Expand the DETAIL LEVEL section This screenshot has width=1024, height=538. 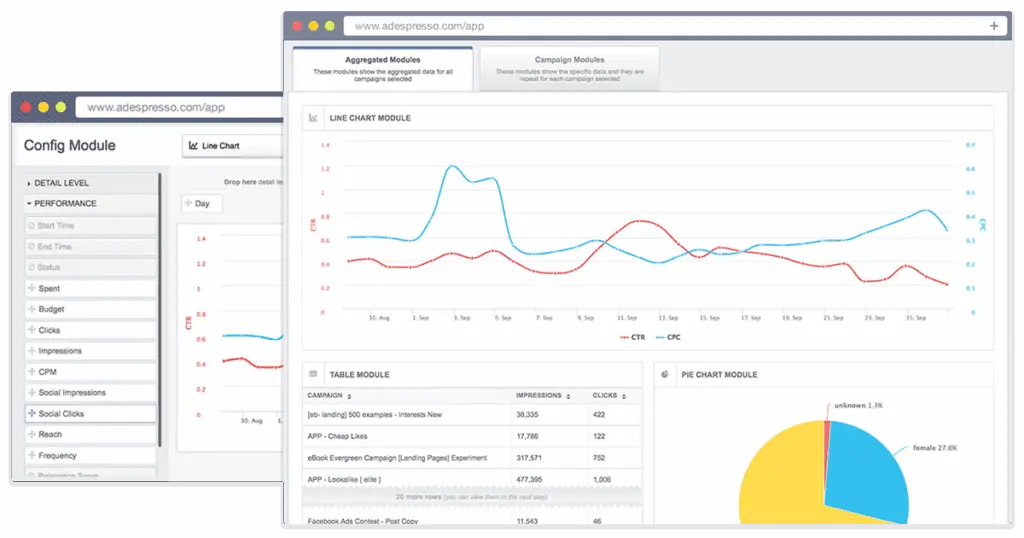[x=62, y=183]
